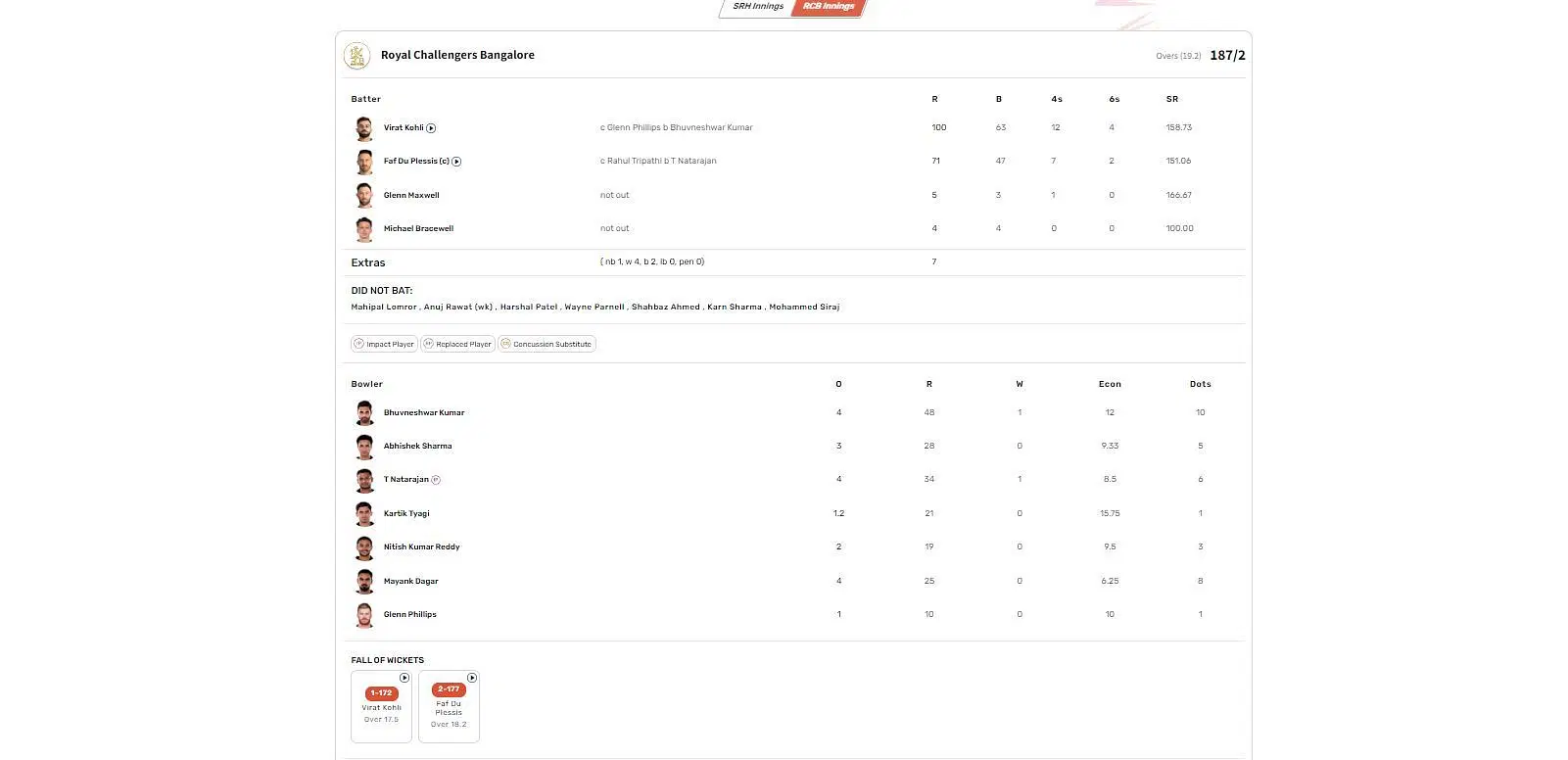Click Anuj Rawat (wk) in Did Not Bat list

coord(458,307)
